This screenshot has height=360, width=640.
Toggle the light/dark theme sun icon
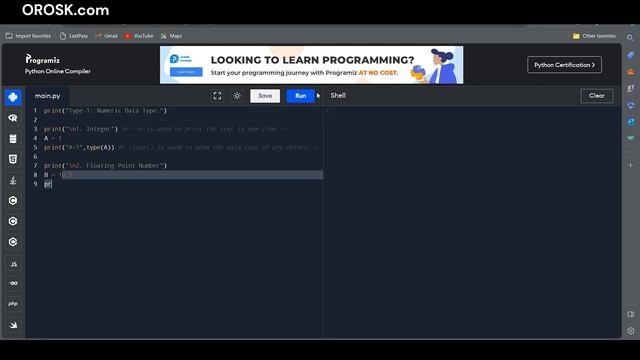point(237,96)
